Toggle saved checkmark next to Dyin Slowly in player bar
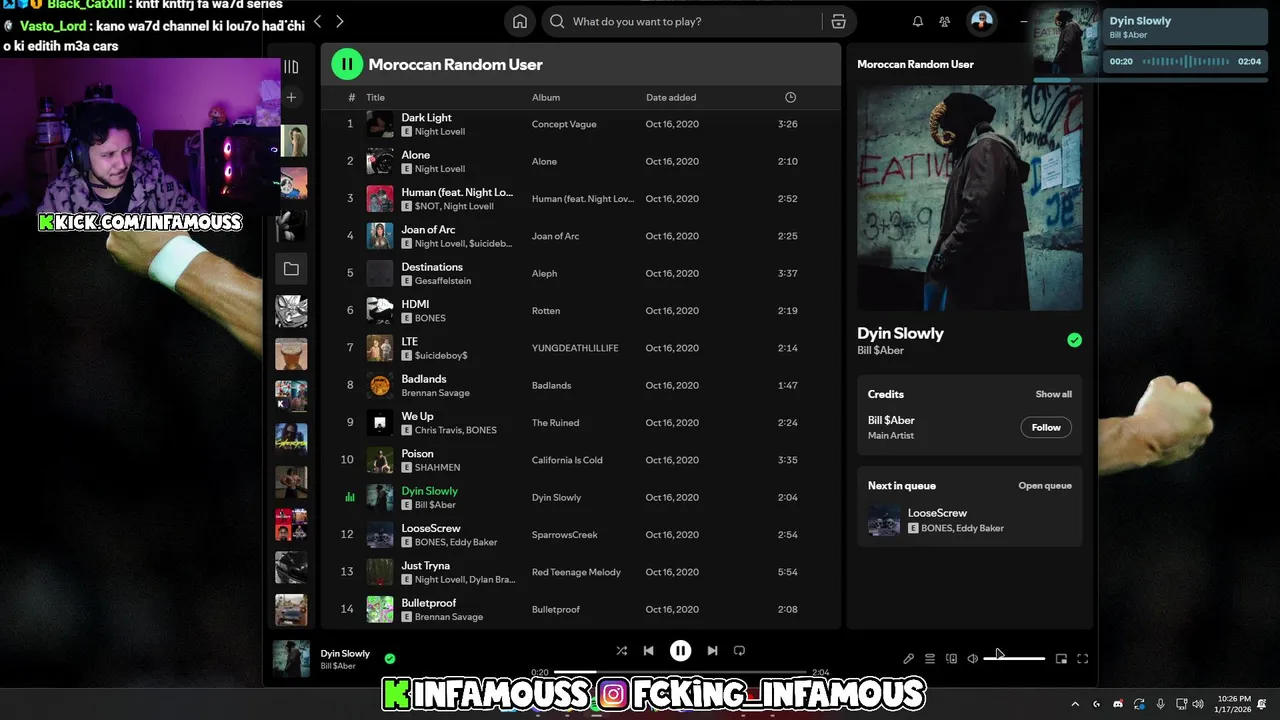This screenshot has width=1280, height=720. point(390,659)
